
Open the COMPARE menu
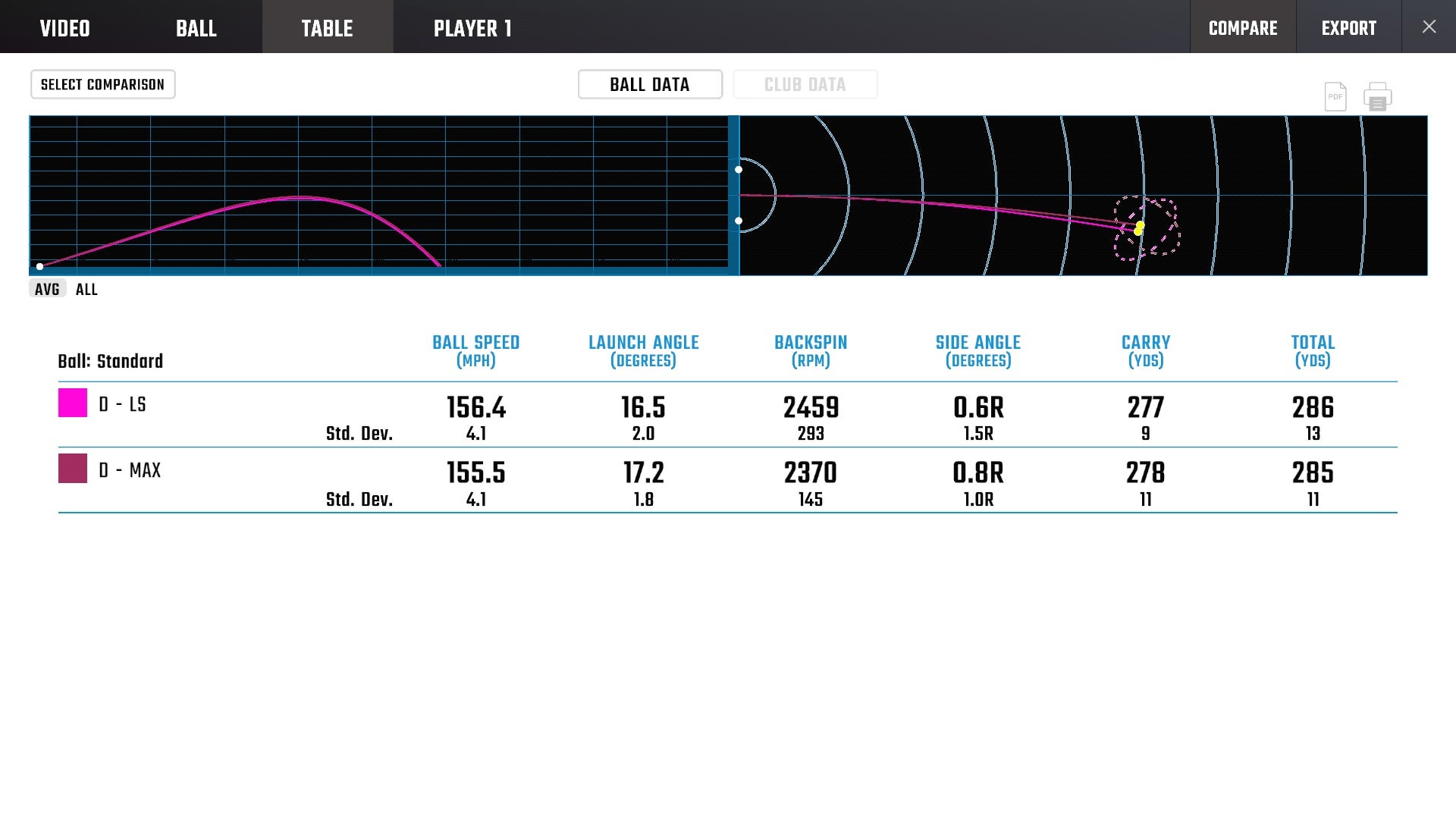coord(1243,27)
